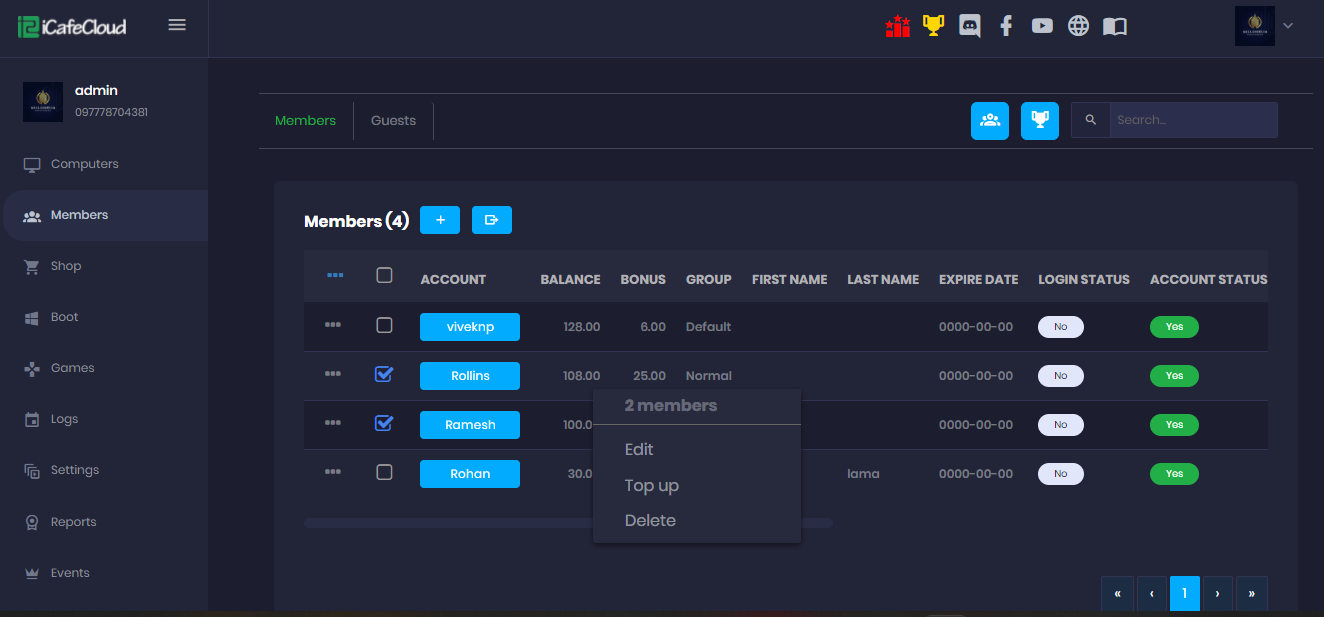Image resolution: width=1324 pixels, height=617 pixels.
Task: Click the Discord icon in top bar
Action: click(x=969, y=26)
